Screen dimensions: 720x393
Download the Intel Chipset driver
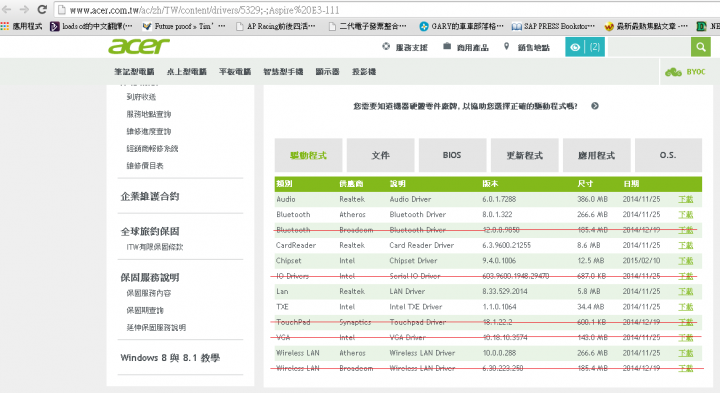point(686,261)
